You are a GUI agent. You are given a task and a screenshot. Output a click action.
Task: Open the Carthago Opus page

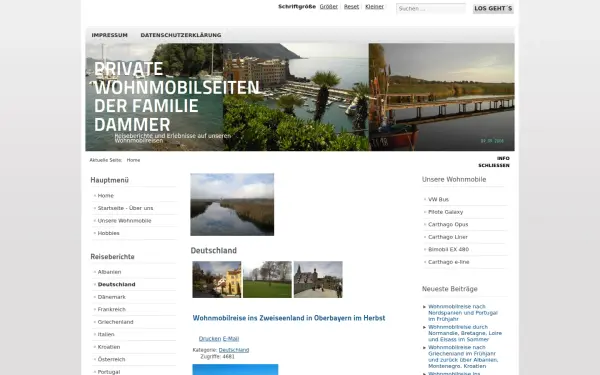click(x=448, y=225)
